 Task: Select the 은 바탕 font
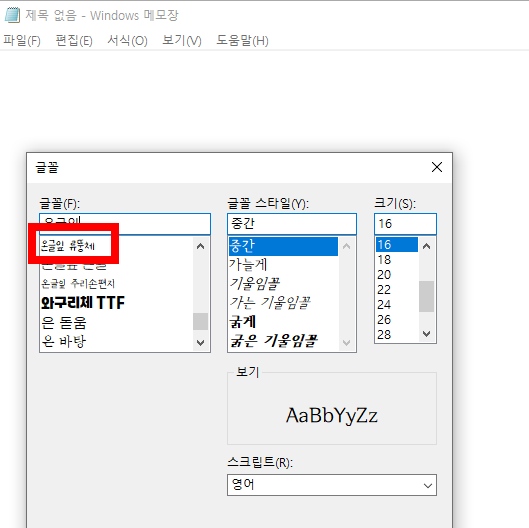(64, 341)
